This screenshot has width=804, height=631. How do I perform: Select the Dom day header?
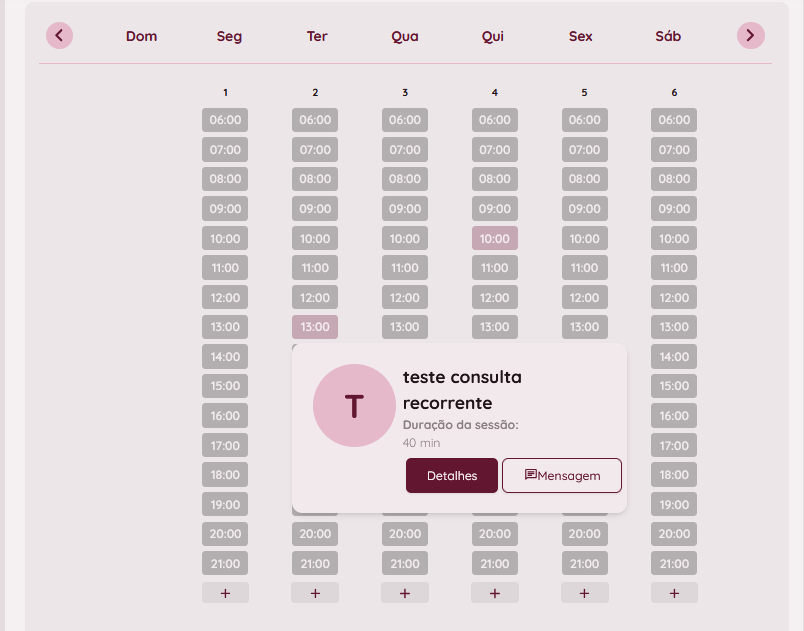pyautogui.click(x=142, y=37)
